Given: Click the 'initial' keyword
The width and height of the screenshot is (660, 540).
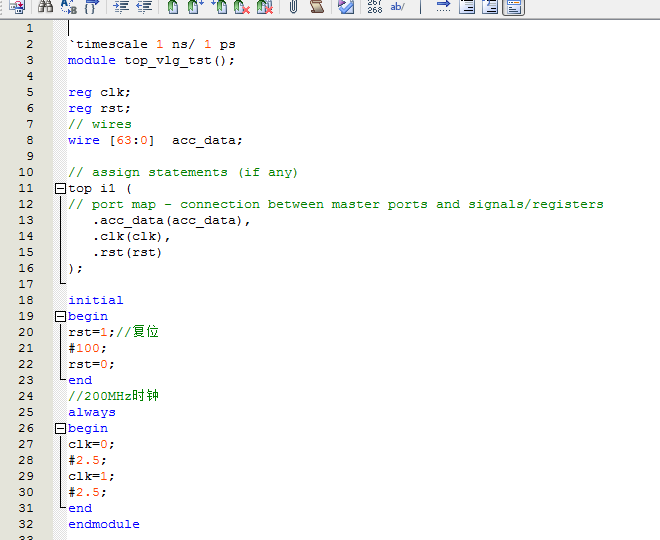Looking at the screenshot, I should point(96,300).
